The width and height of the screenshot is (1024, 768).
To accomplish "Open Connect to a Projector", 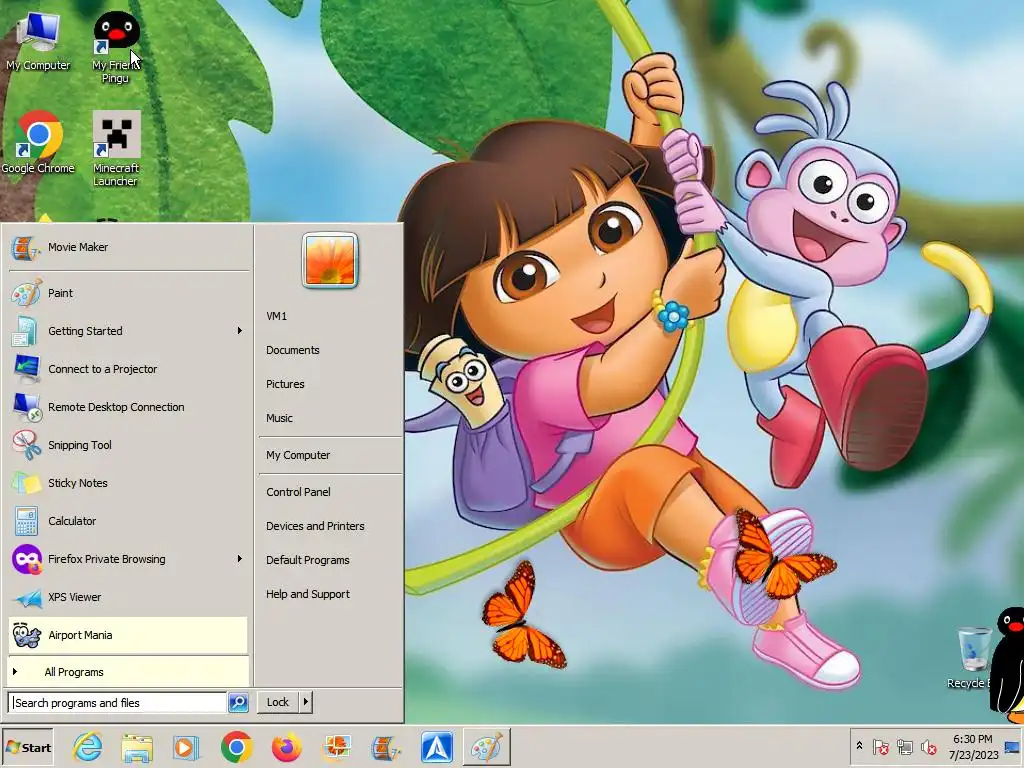I will (x=128, y=369).
